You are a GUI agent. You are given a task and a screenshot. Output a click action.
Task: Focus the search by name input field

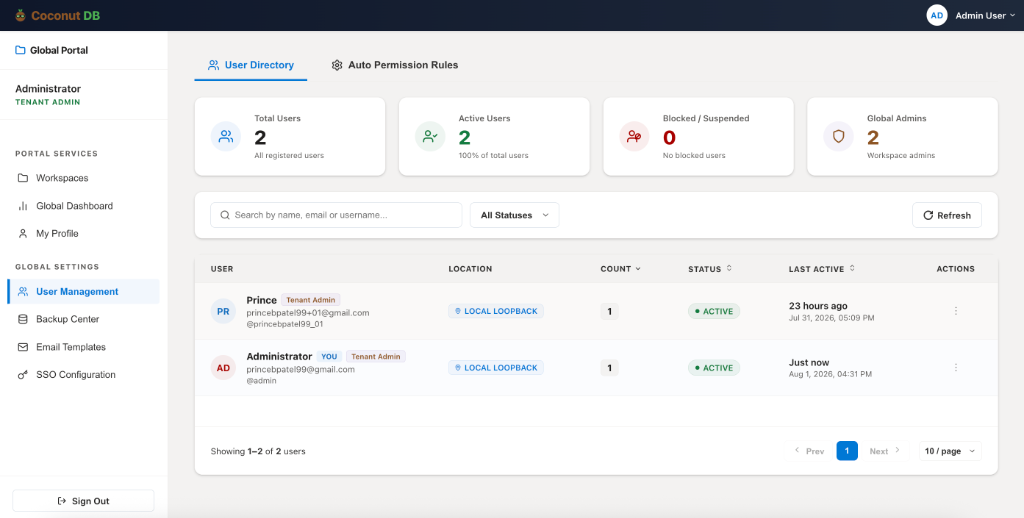336,215
